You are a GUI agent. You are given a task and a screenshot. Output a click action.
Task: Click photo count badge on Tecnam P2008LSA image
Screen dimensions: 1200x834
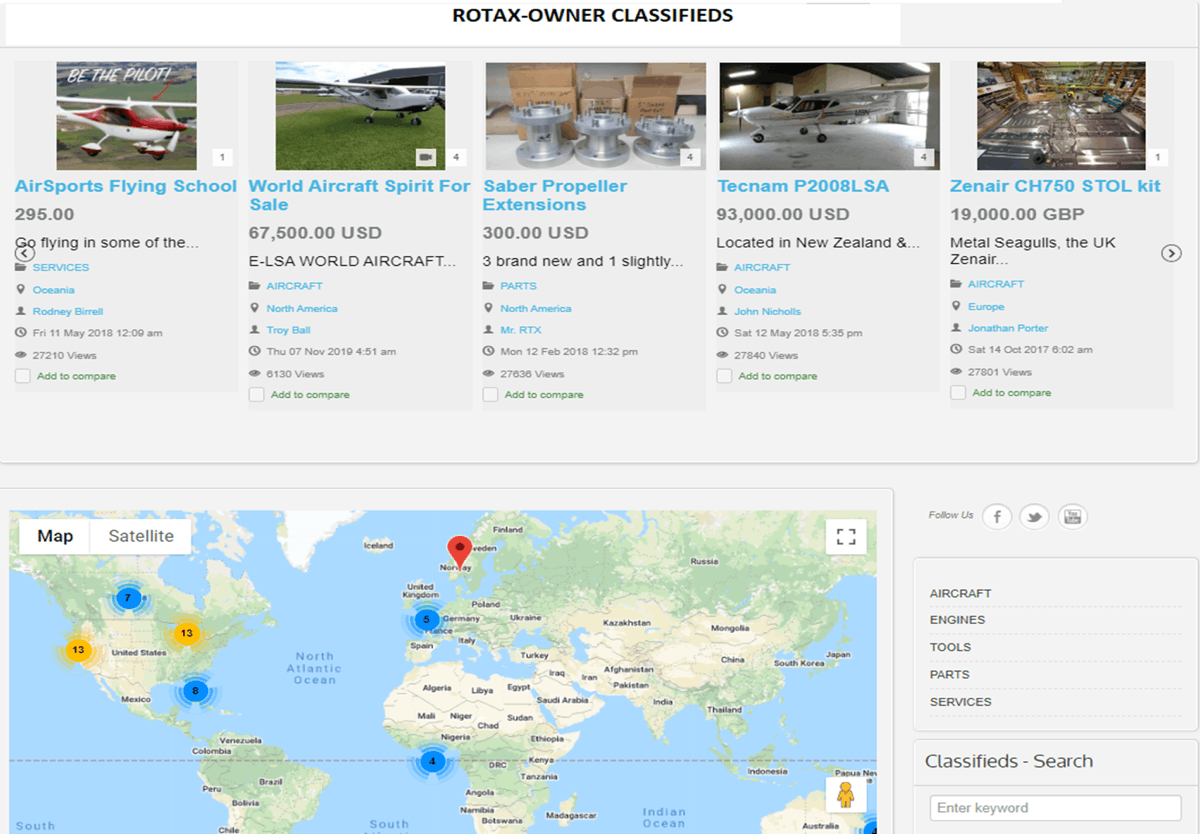[x=924, y=157]
